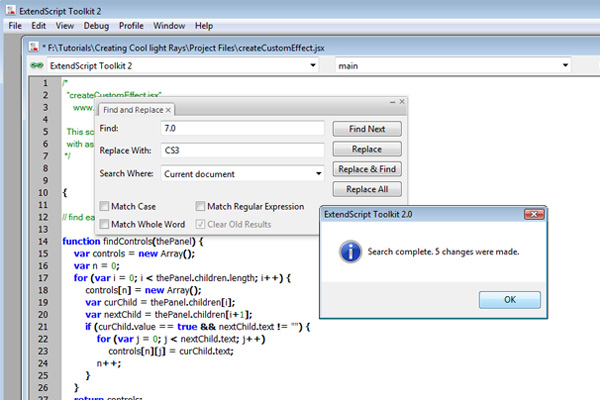Close the Find and Replace panel window
The width and height of the screenshot is (600, 400).
coord(402,101)
